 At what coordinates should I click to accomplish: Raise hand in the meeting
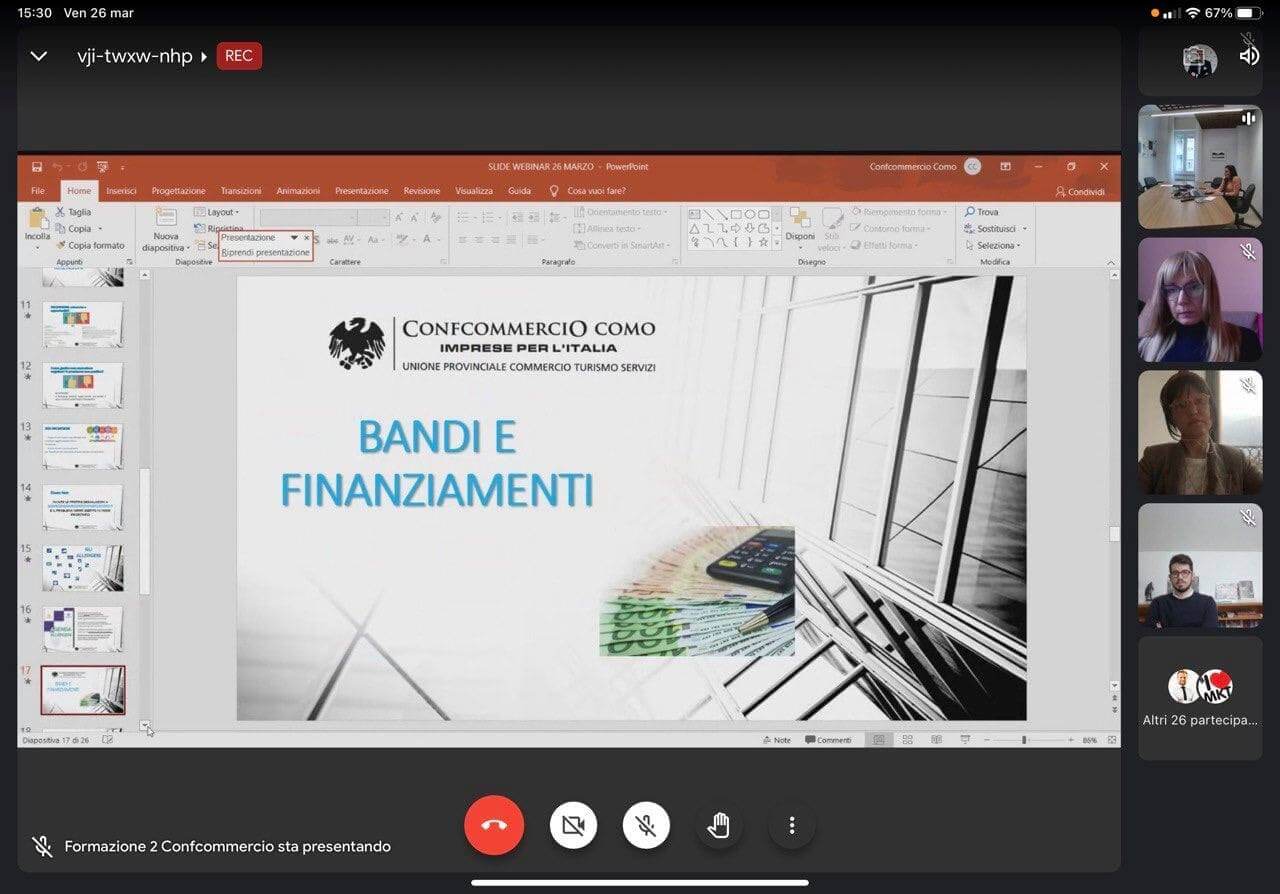719,825
